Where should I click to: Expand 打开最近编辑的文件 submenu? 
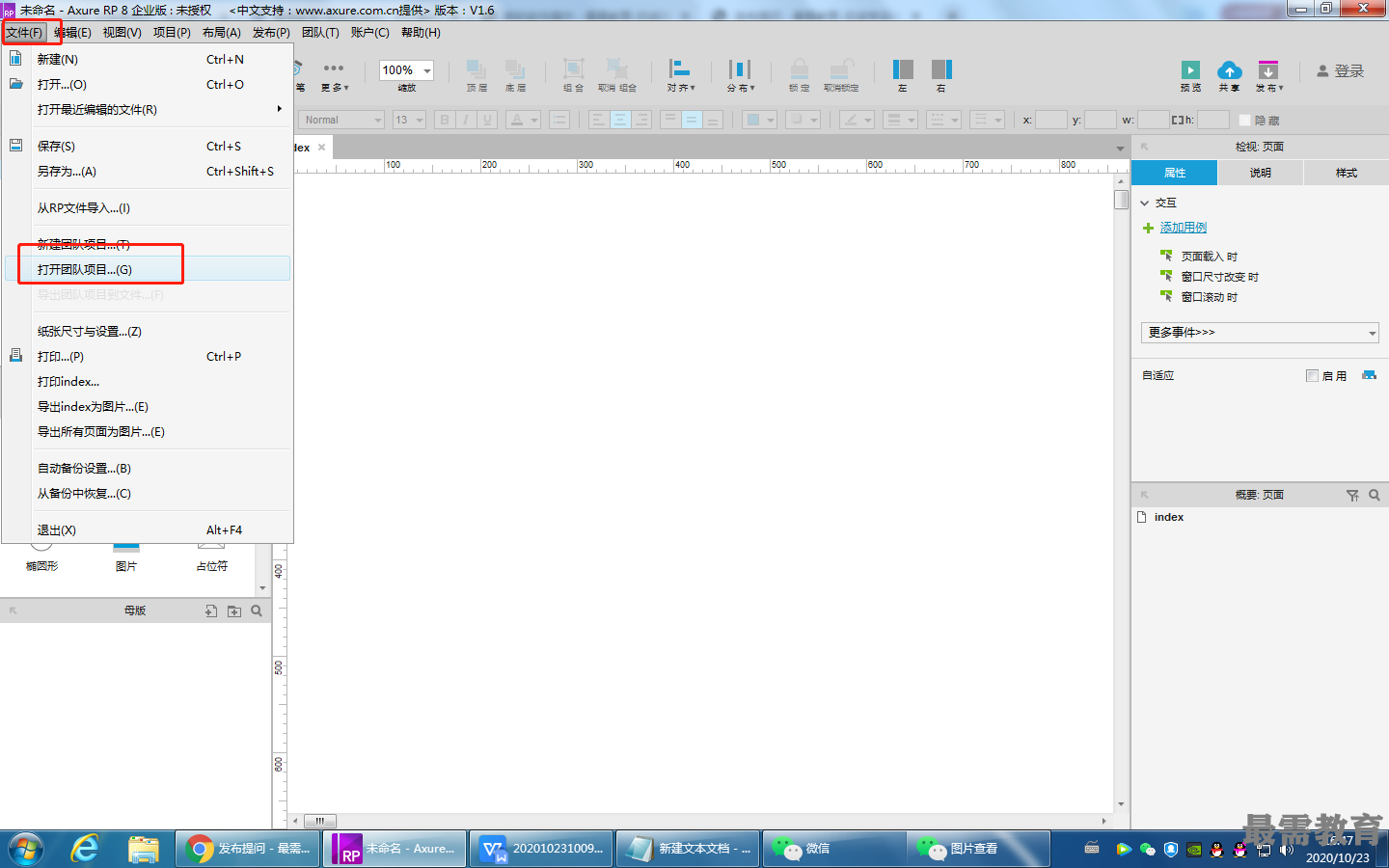pyautogui.click(x=148, y=109)
